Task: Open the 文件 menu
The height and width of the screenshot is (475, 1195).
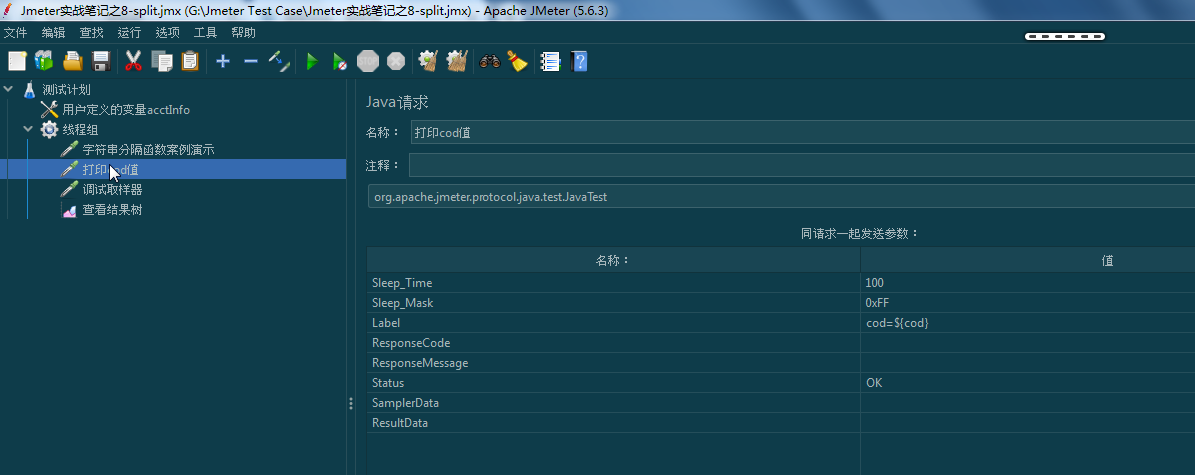Action: point(15,32)
